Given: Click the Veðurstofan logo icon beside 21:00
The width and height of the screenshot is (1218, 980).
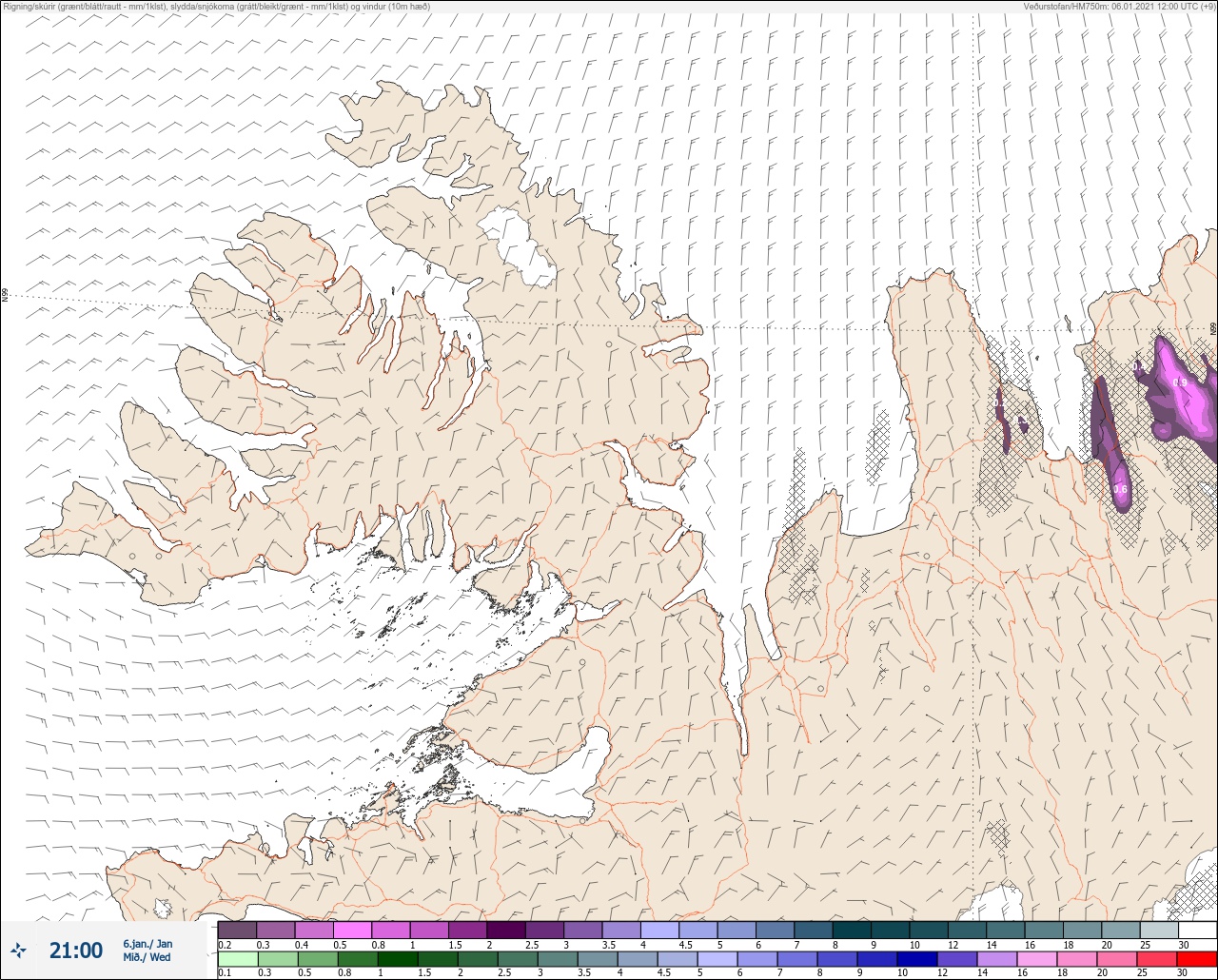Looking at the screenshot, I should click(x=19, y=950).
